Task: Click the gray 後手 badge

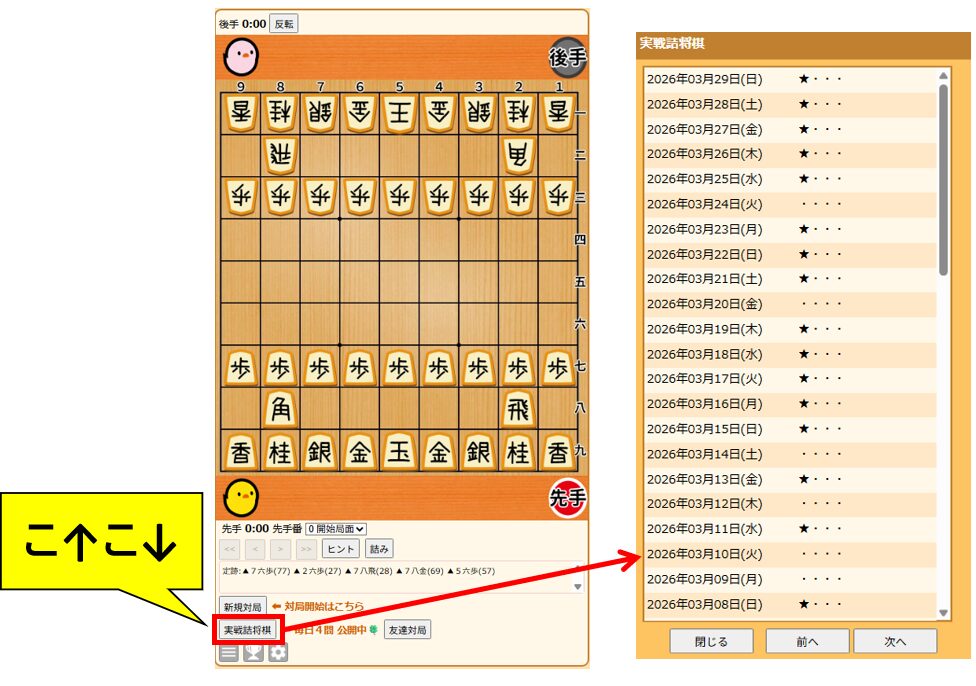Action: 567,58
